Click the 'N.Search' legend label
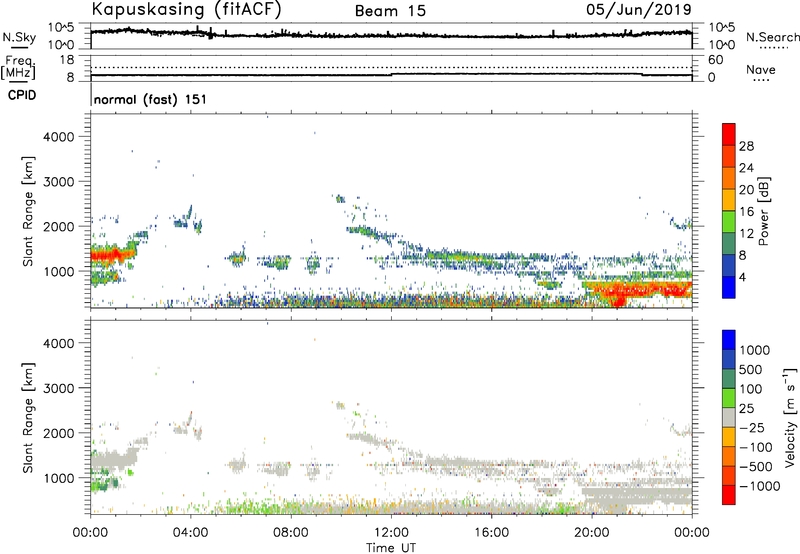 (x=773, y=37)
